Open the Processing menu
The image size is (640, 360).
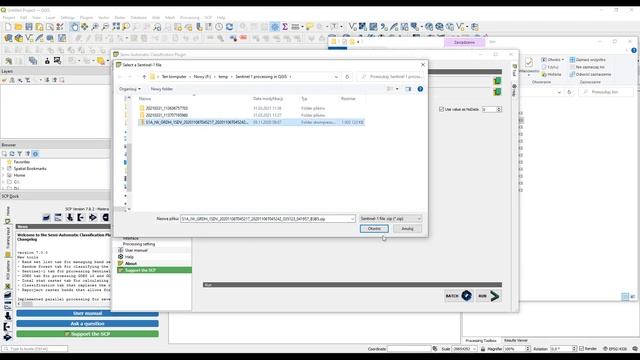(x=189, y=18)
